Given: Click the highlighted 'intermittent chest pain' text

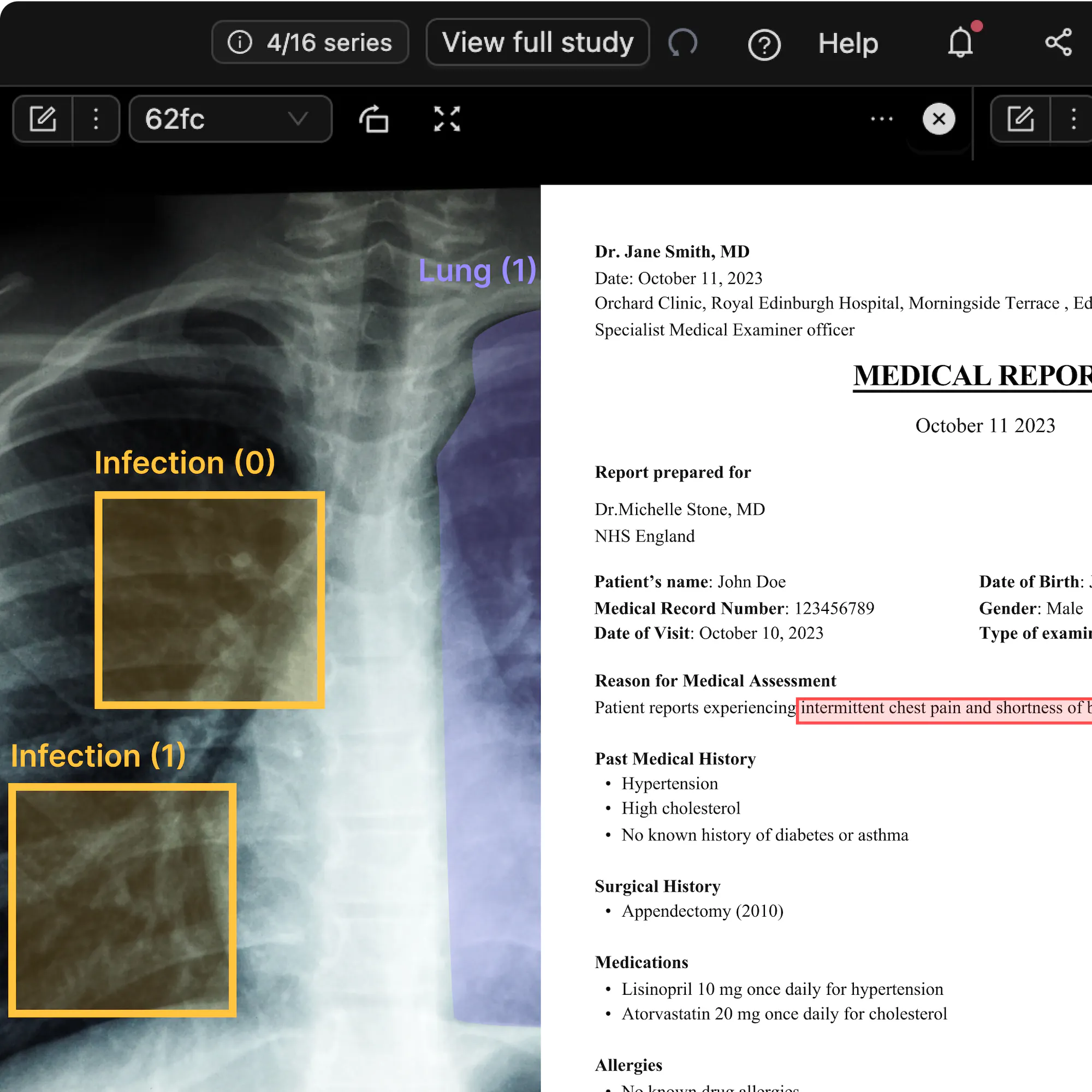Looking at the screenshot, I should click(944, 710).
